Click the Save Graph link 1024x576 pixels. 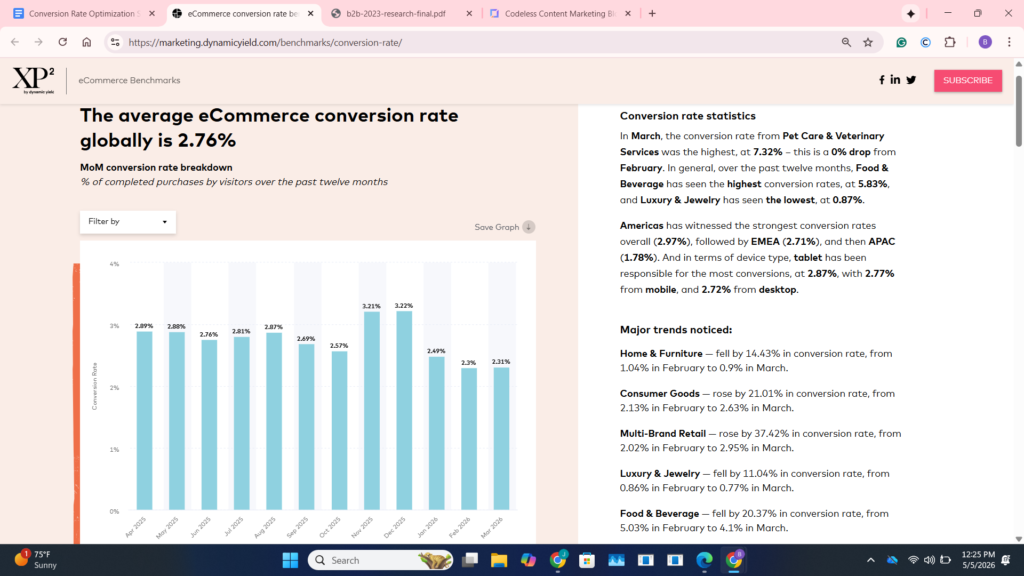tap(496, 227)
